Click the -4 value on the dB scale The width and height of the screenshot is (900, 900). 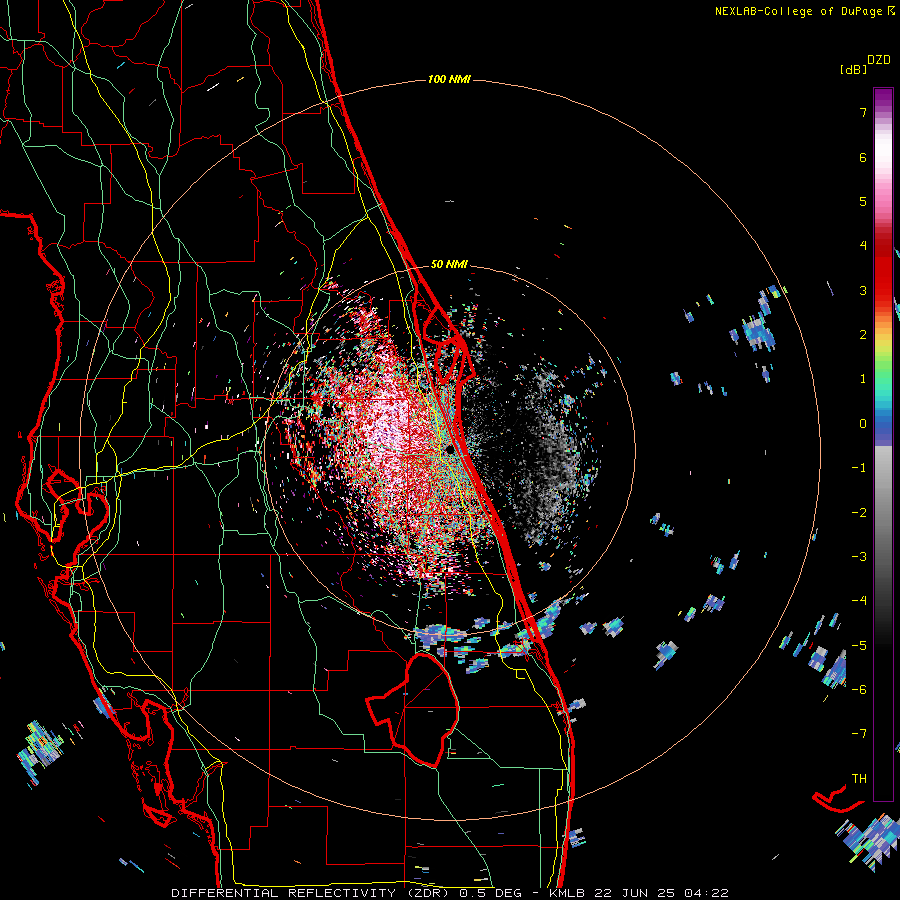(x=859, y=601)
